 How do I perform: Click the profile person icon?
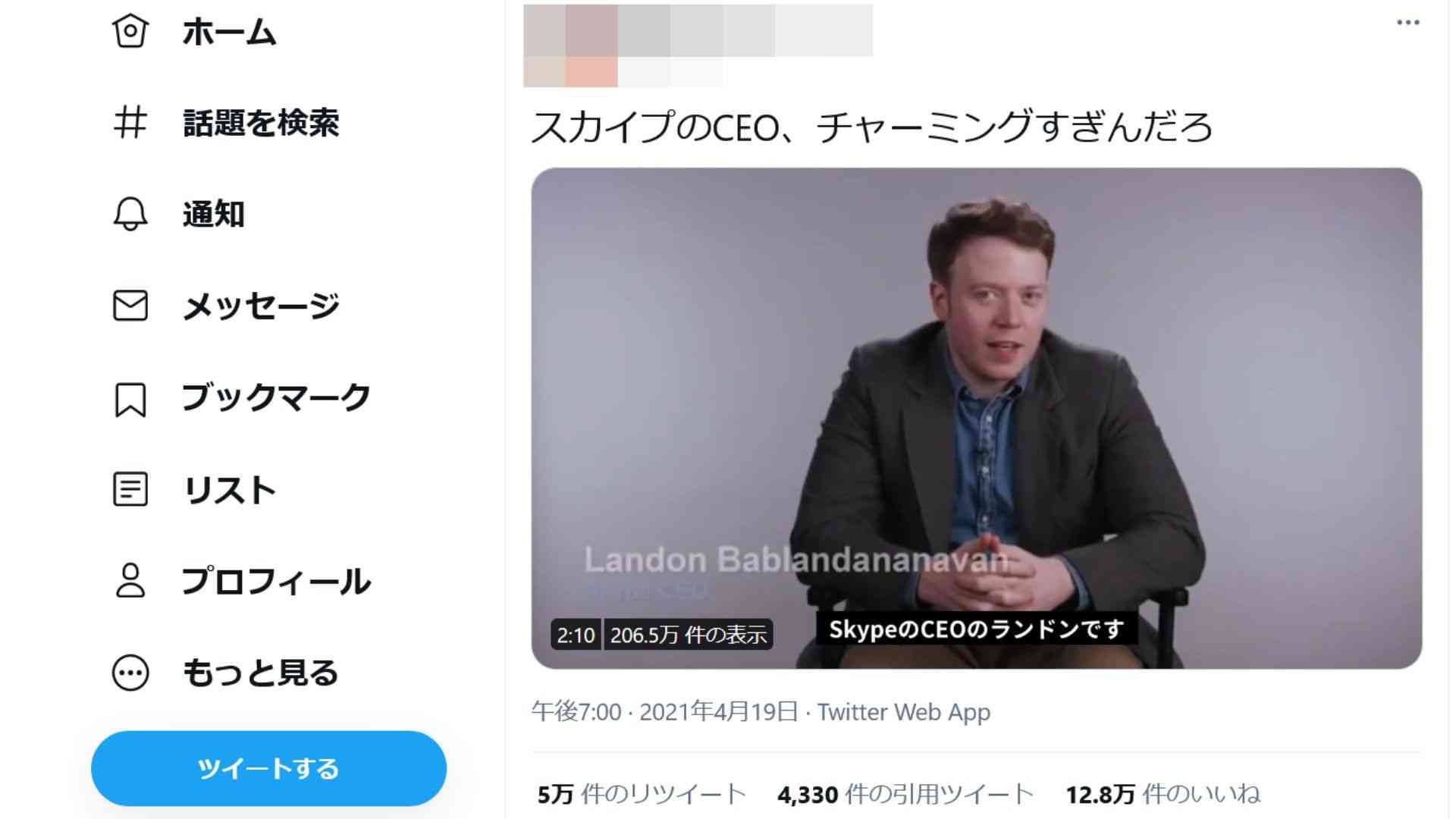[130, 581]
